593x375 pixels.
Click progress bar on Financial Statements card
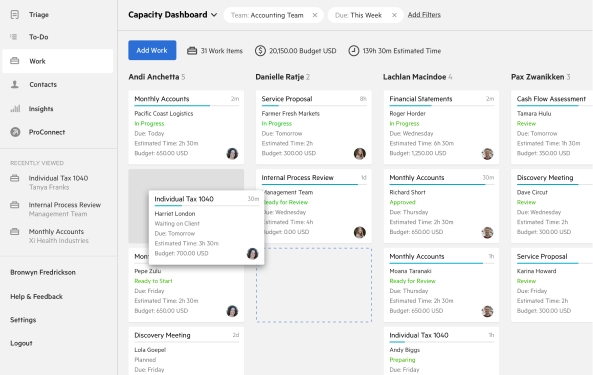pos(442,105)
